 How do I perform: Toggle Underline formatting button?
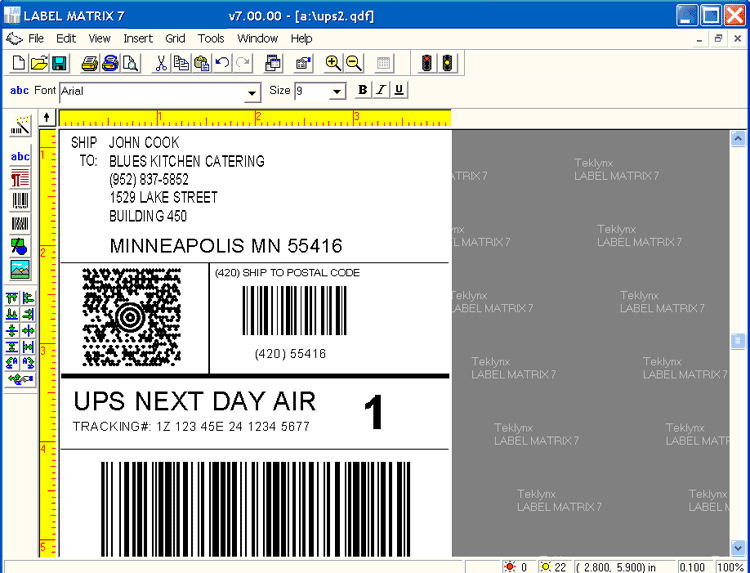[x=399, y=90]
